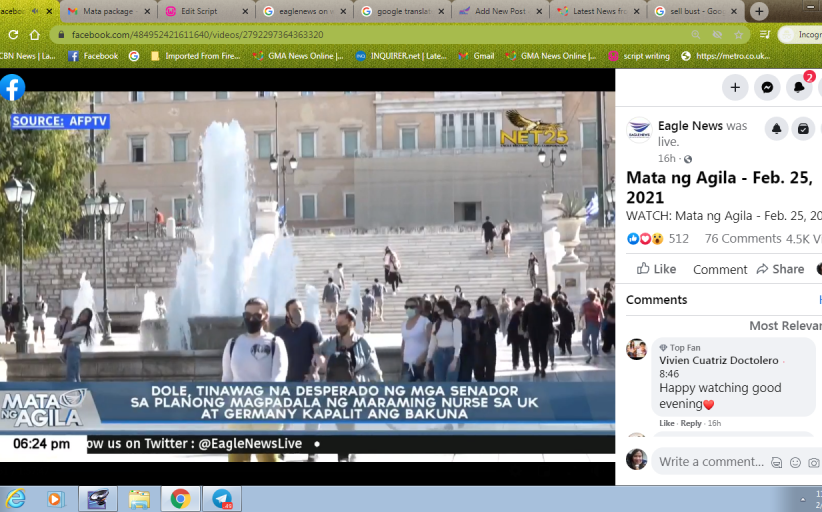This screenshot has height=512, width=822.
Task: Click Reply under Vivien's comment
Action: [692, 423]
